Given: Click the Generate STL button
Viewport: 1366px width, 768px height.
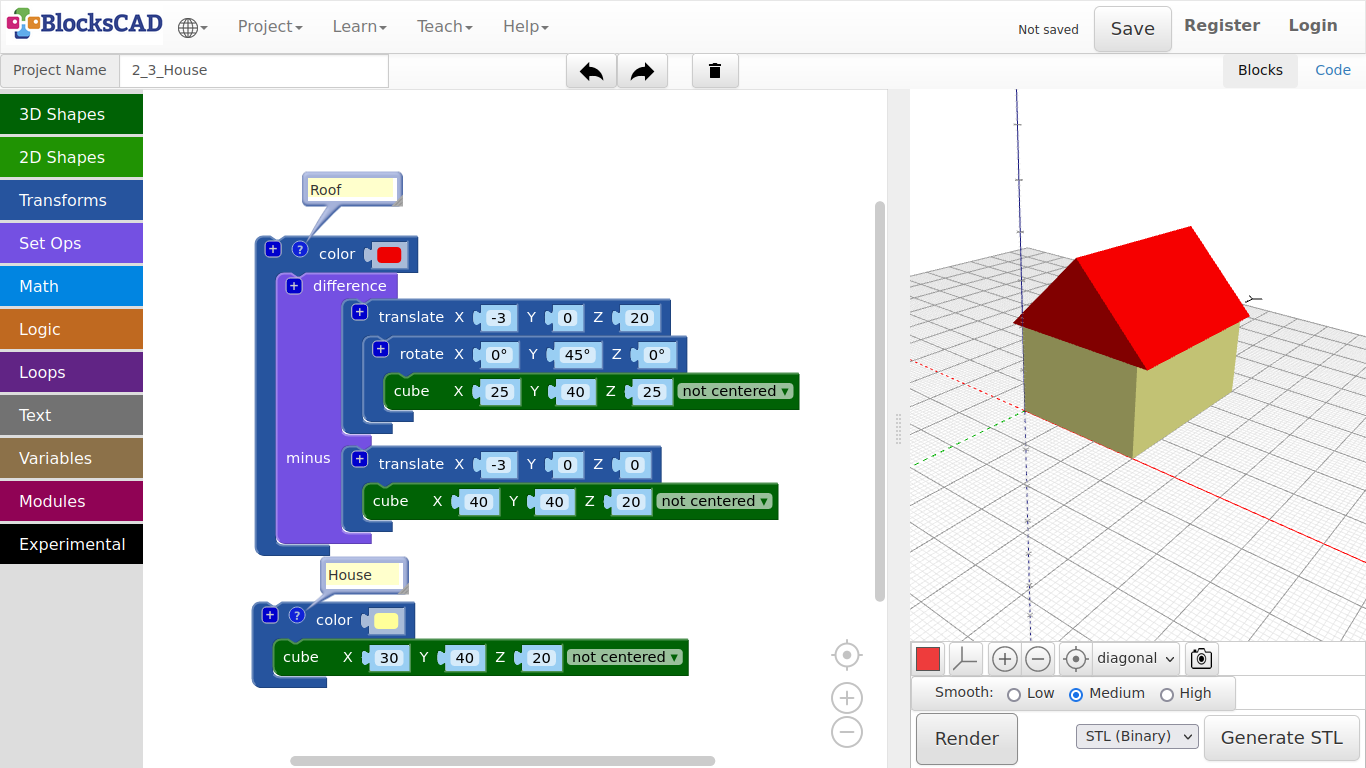Looking at the screenshot, I should (1281, 738).
